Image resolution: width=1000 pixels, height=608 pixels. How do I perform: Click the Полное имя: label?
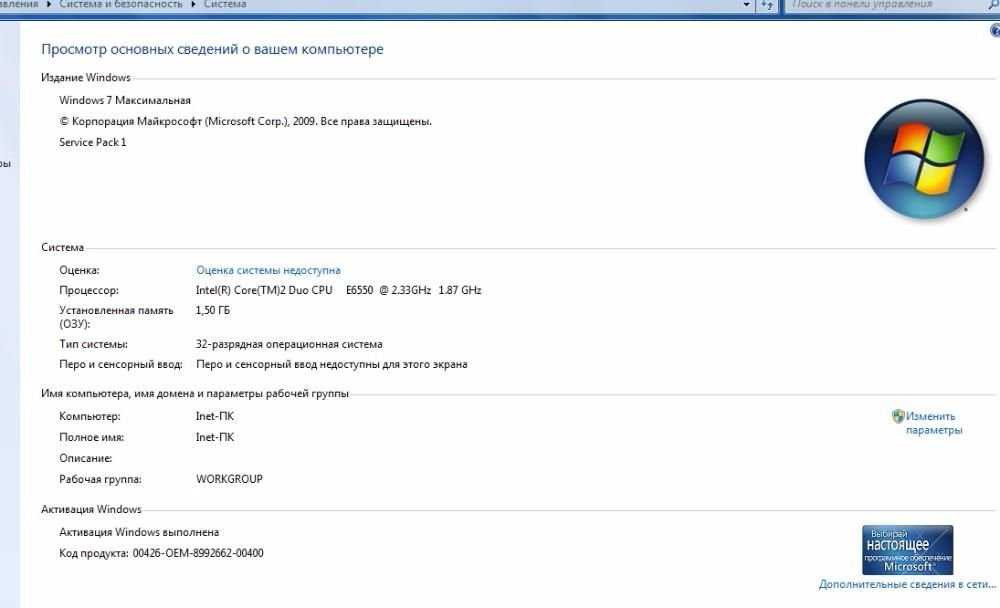[91, 437]
